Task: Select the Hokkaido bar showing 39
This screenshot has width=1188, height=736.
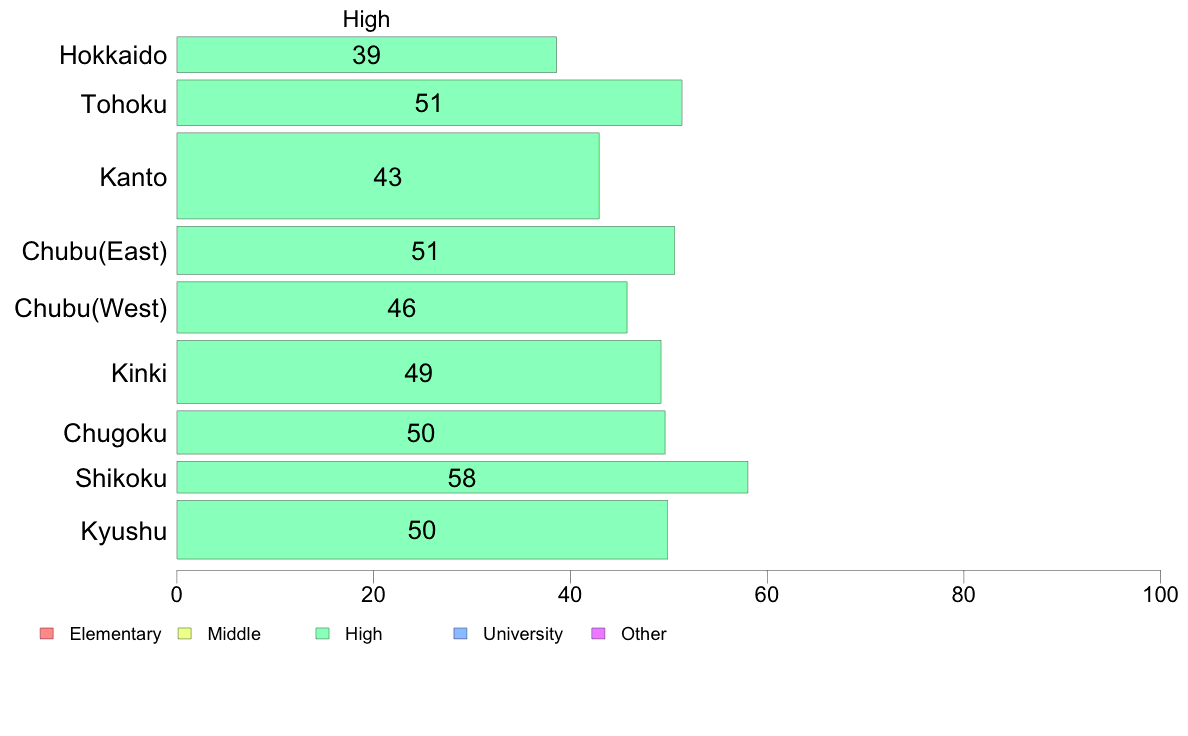Action: pos(367,55)
